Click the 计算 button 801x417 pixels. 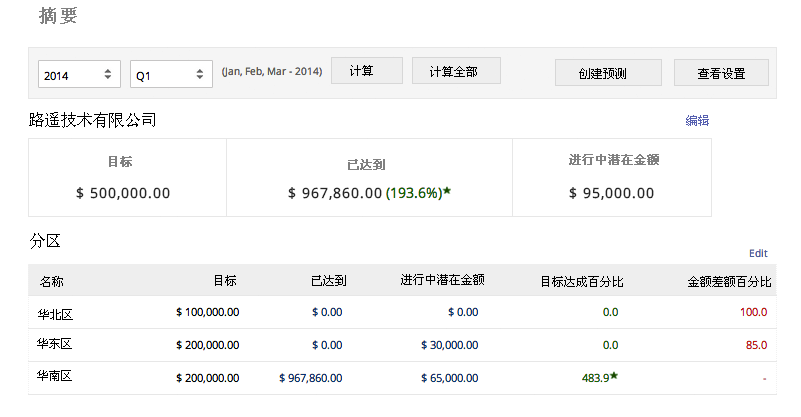(x=366, y=71)
